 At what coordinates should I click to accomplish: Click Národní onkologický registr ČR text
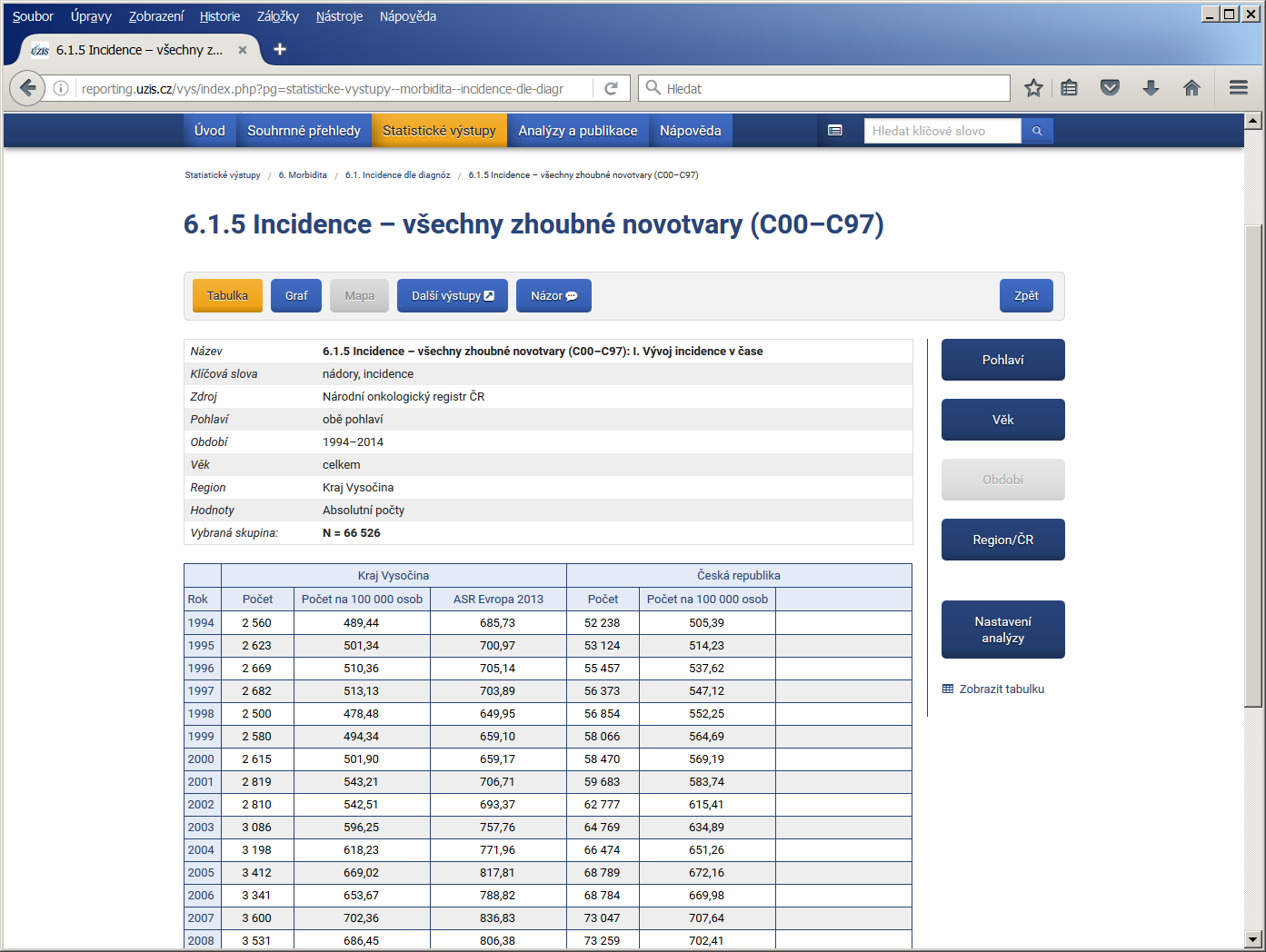click(404, 397)
